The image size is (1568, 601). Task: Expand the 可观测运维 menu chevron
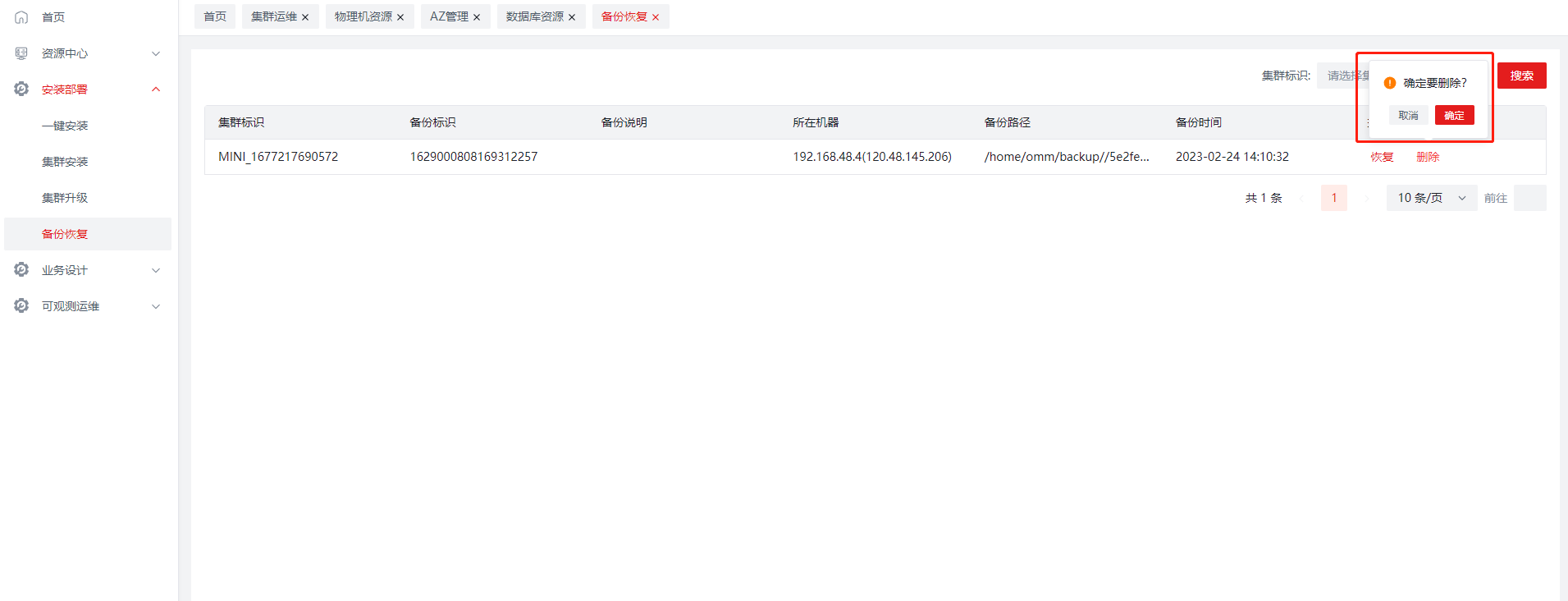(x=156, y=306)
